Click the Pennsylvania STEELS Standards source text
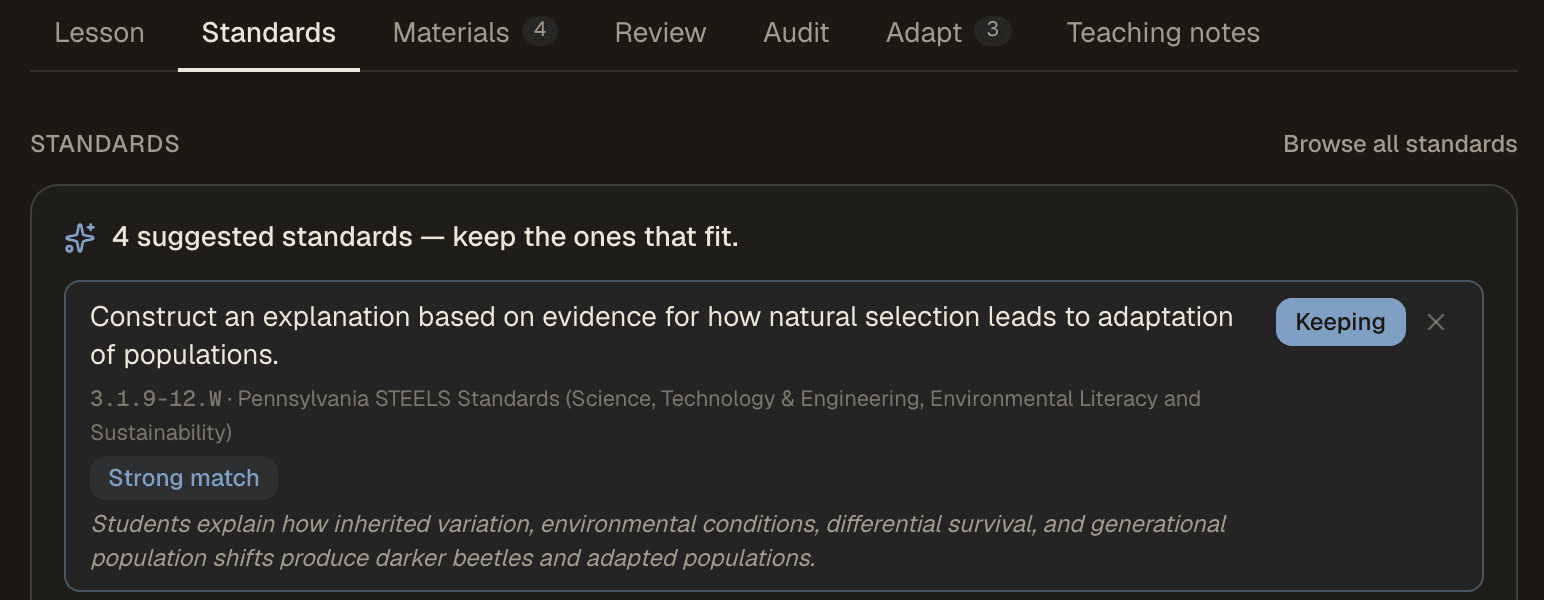 click(x=645, y=415)
